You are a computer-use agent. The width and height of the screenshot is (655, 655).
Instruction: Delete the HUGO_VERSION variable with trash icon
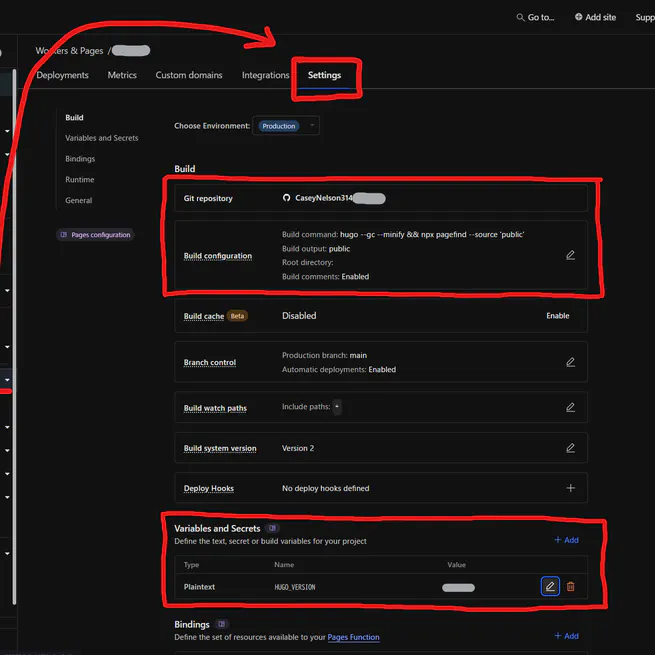pos(571,586)
